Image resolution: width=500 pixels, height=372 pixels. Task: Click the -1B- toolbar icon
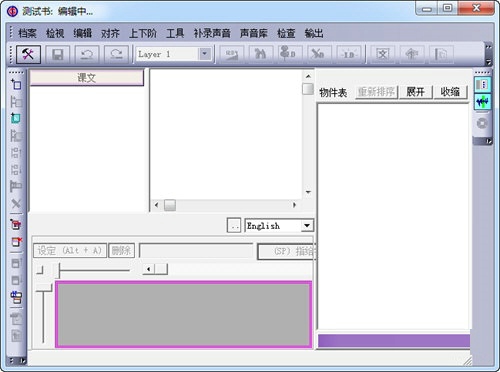(348, 54)
